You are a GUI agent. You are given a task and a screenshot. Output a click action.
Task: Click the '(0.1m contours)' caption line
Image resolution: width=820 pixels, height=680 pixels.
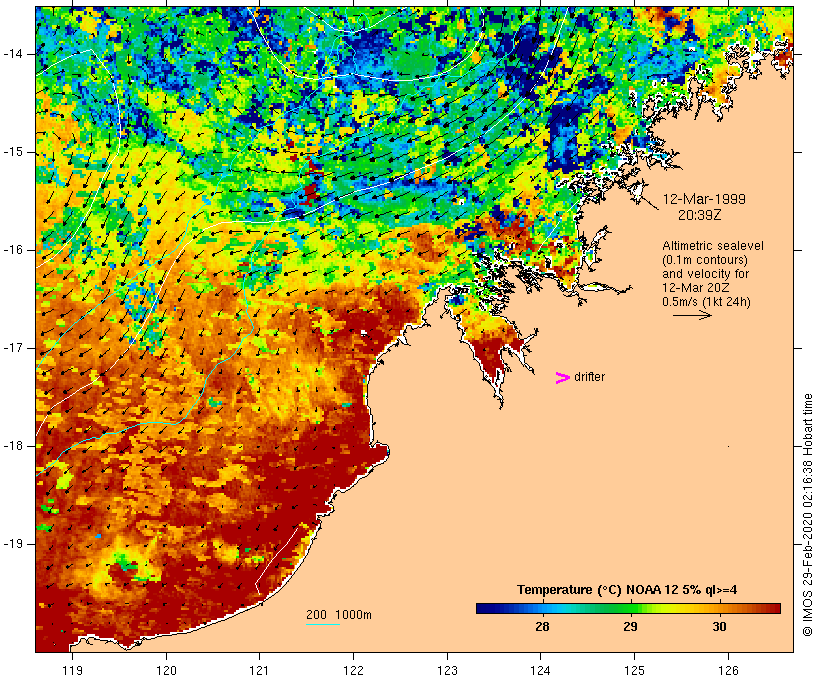tap(705, 260)
